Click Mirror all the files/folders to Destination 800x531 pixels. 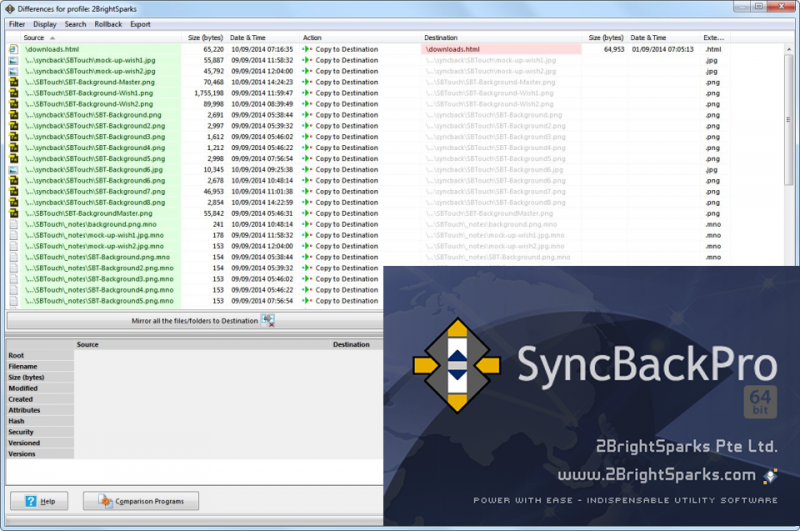click(x=194, y=321)
